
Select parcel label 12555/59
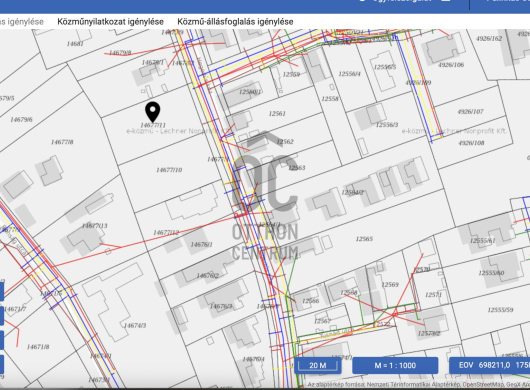click(501, 310)
